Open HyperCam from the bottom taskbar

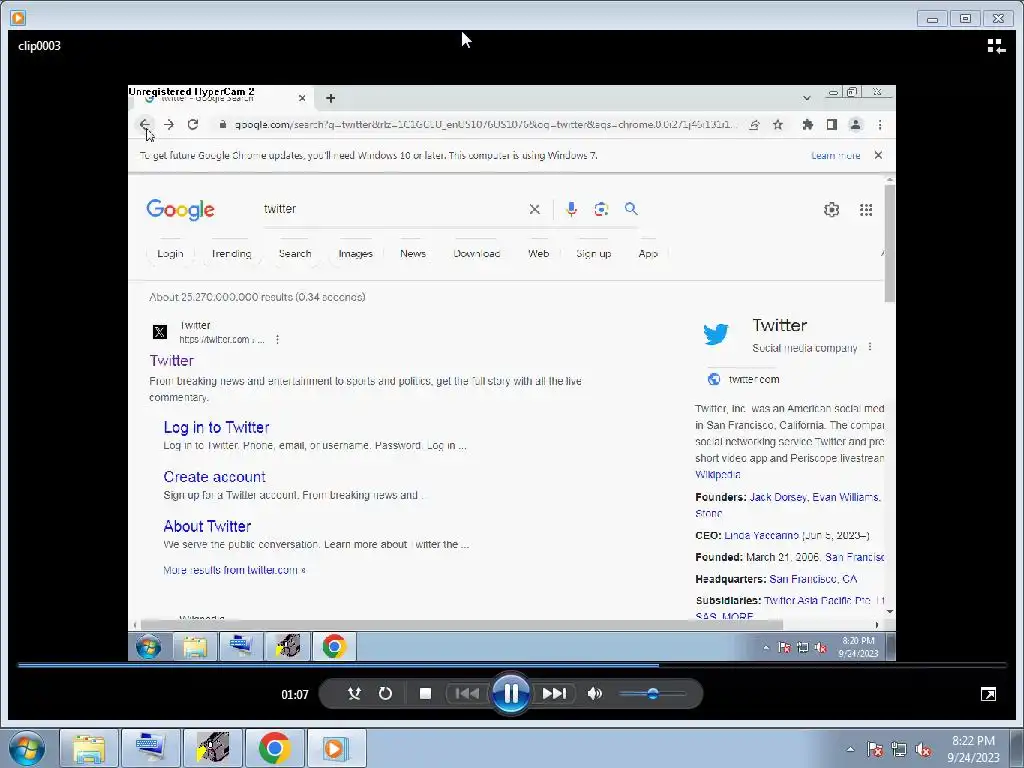coord(213,748)
